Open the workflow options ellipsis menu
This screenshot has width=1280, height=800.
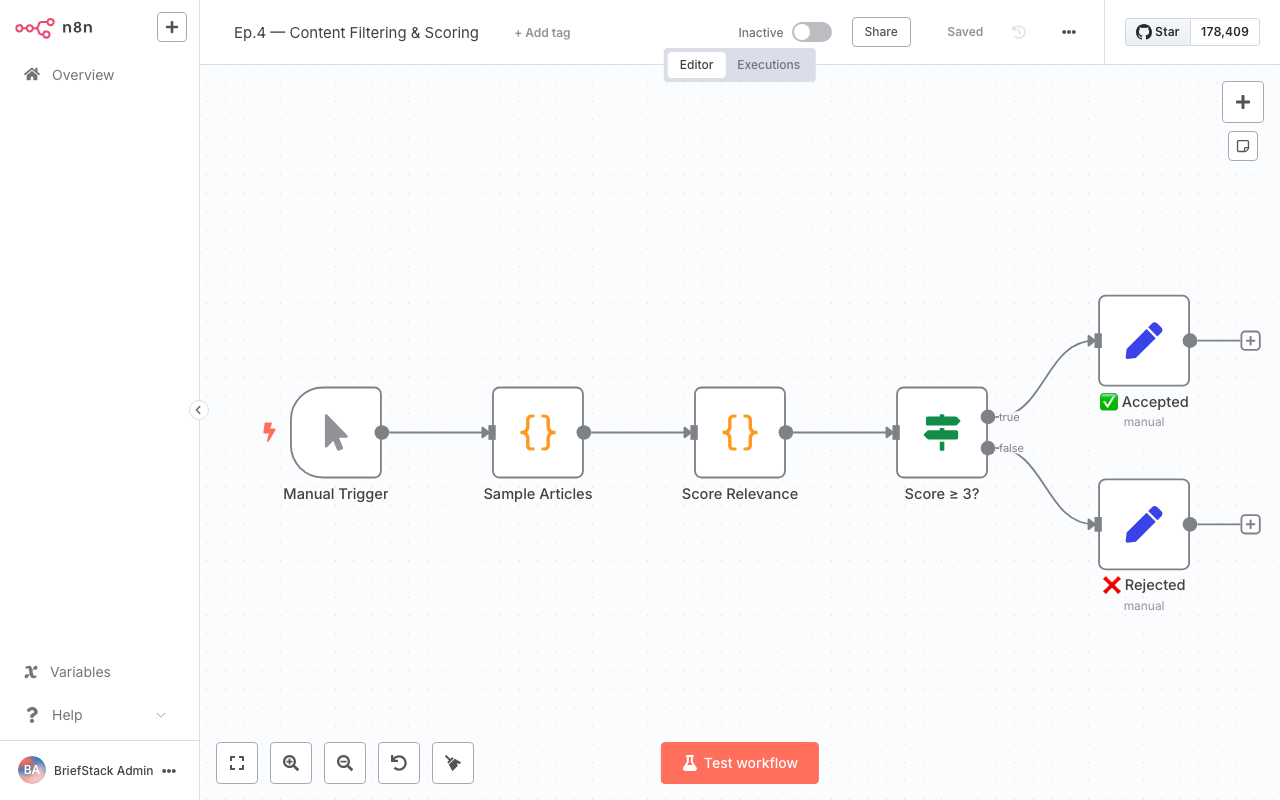1069,31
